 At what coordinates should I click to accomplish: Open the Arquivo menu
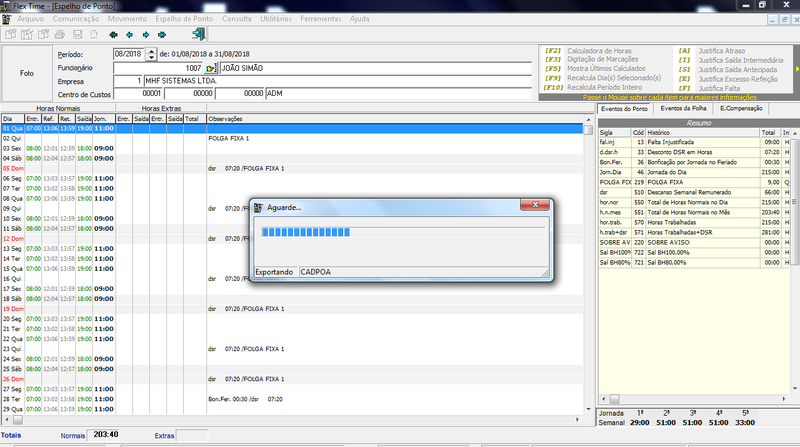[x=31, y=19]
